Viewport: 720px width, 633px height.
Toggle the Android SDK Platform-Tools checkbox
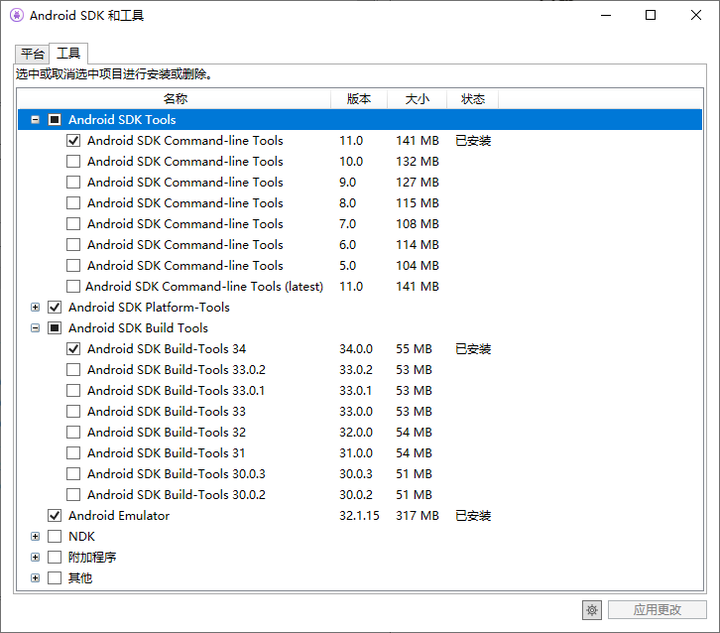click(x=55, y=308)
